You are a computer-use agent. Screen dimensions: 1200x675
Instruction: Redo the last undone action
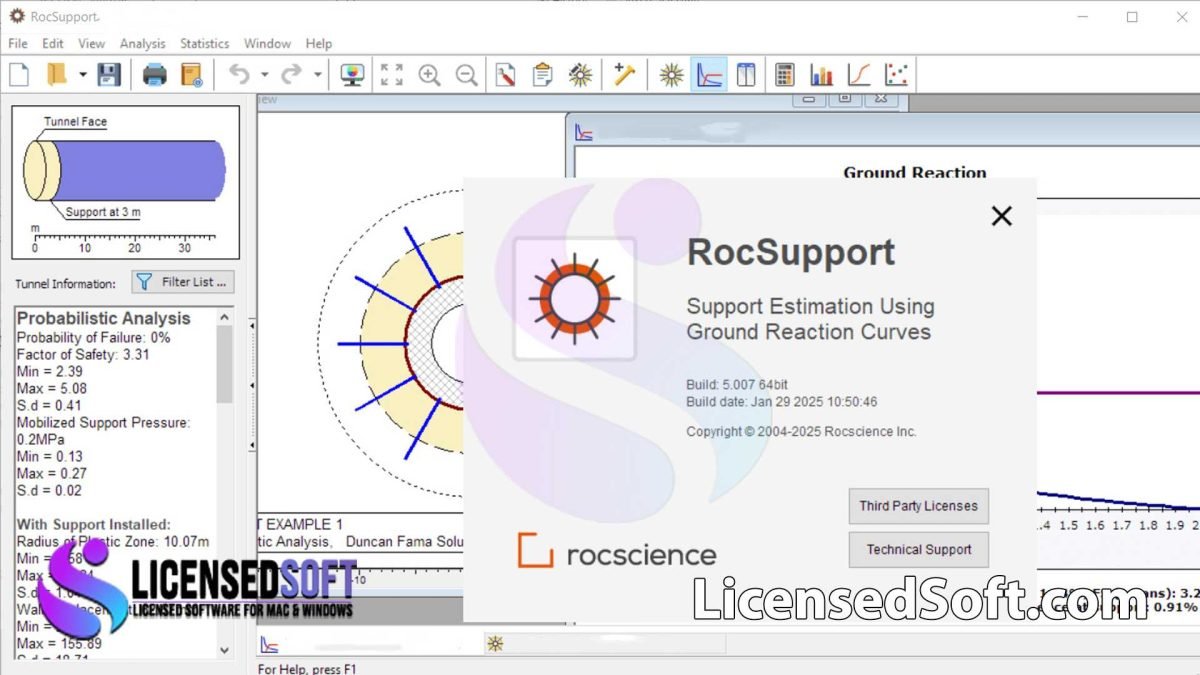point(291,75)
